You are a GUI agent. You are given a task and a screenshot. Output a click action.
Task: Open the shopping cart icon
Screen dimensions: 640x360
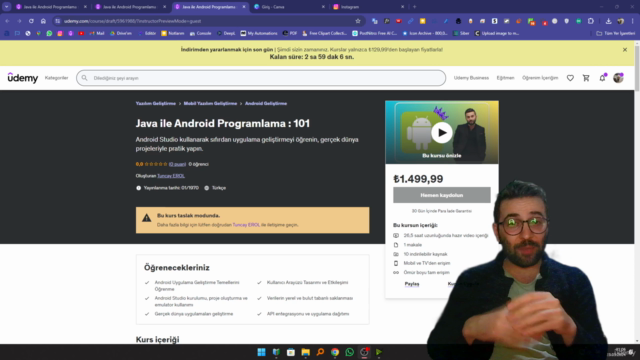point(586,78)
